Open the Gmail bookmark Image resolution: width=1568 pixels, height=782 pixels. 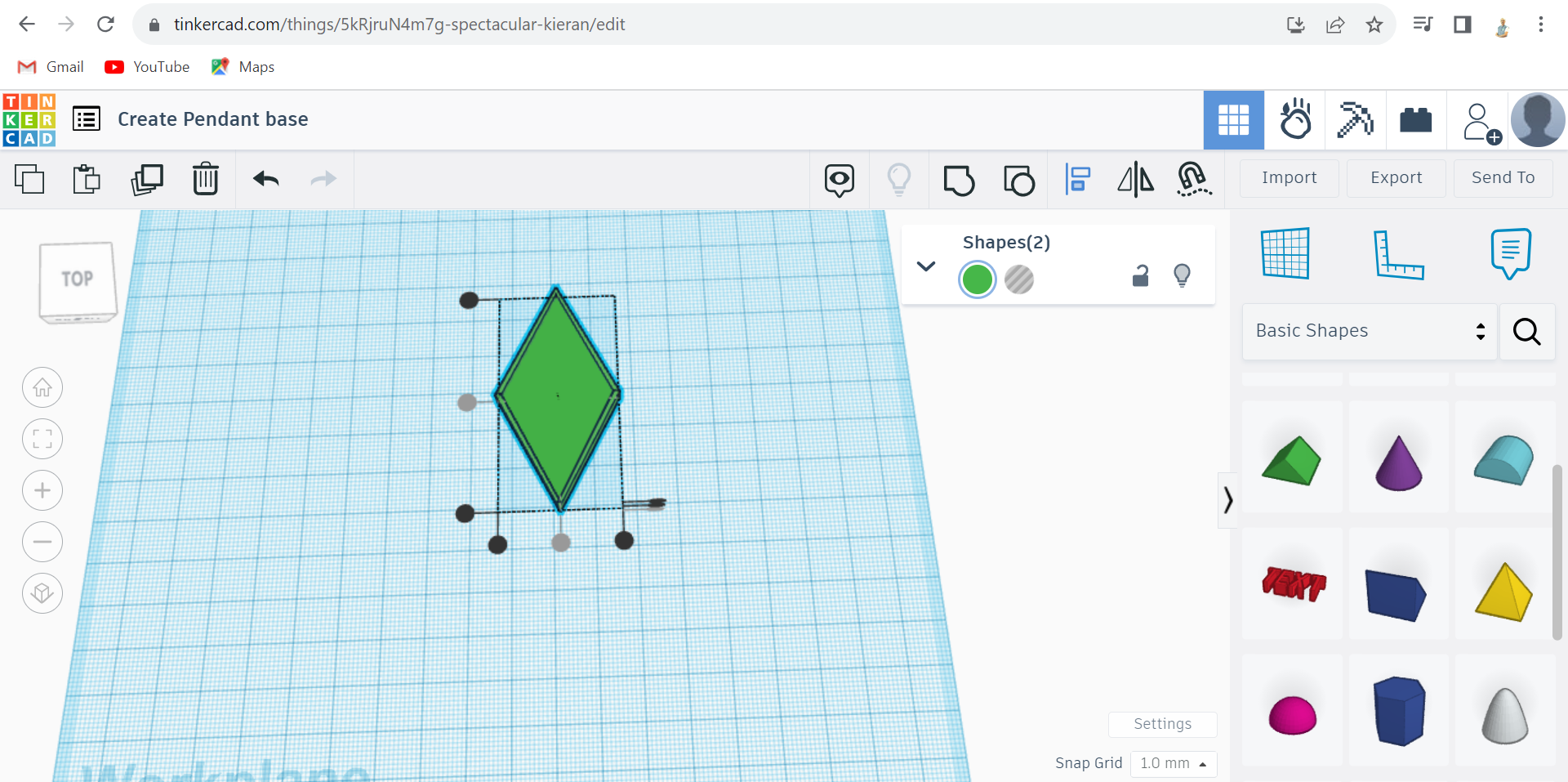point(51,67)
